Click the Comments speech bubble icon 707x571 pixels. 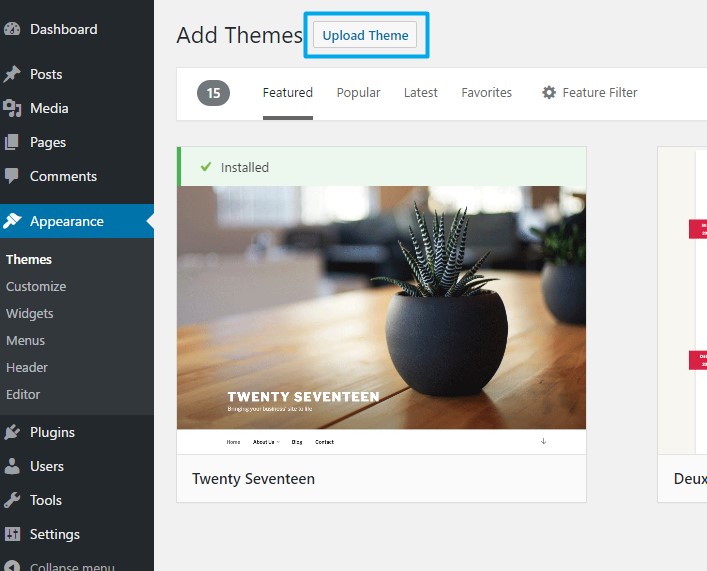pyautogui.click(x=12, y=176)
